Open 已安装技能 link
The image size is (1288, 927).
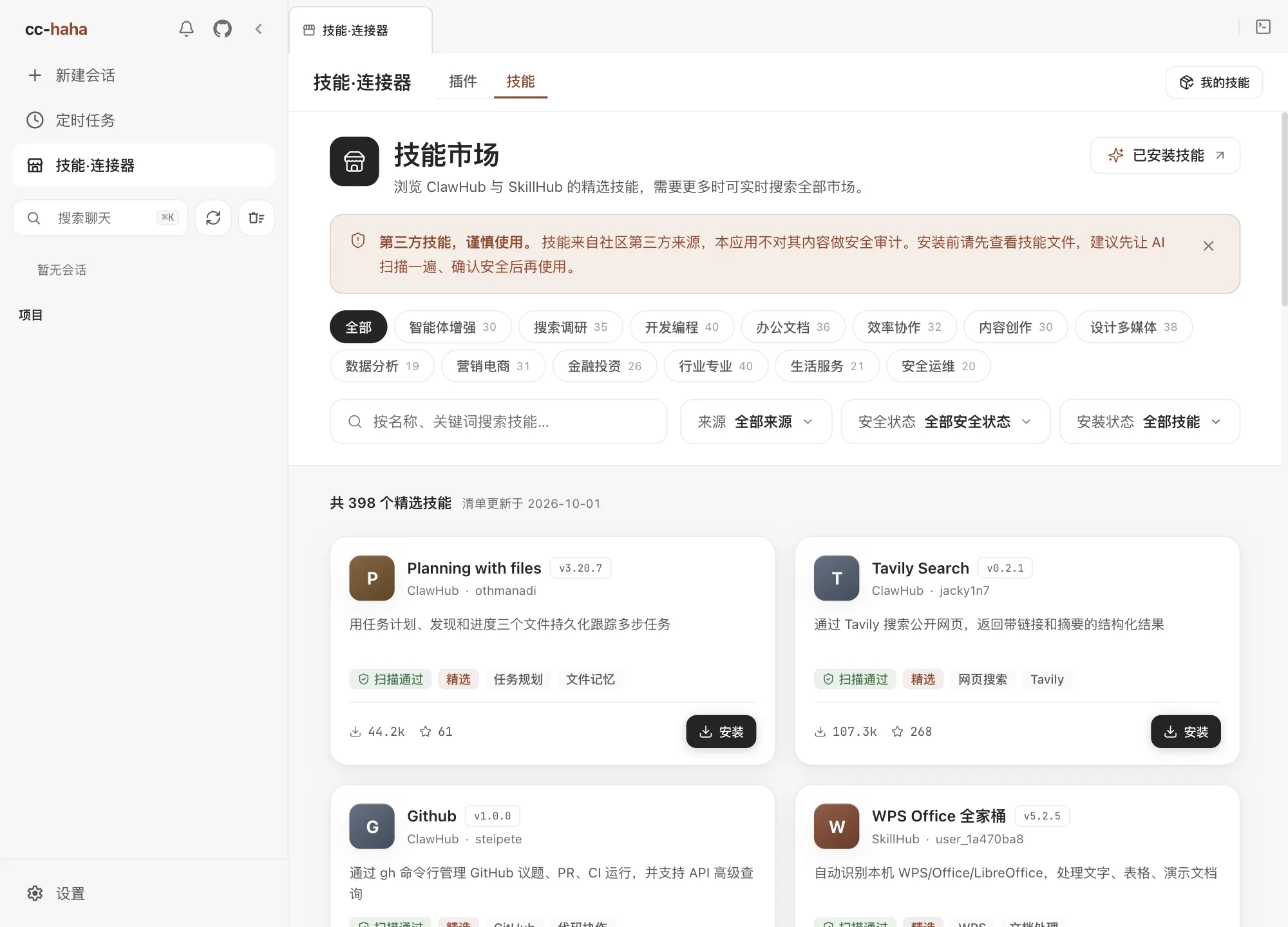tap(1165, 155)
